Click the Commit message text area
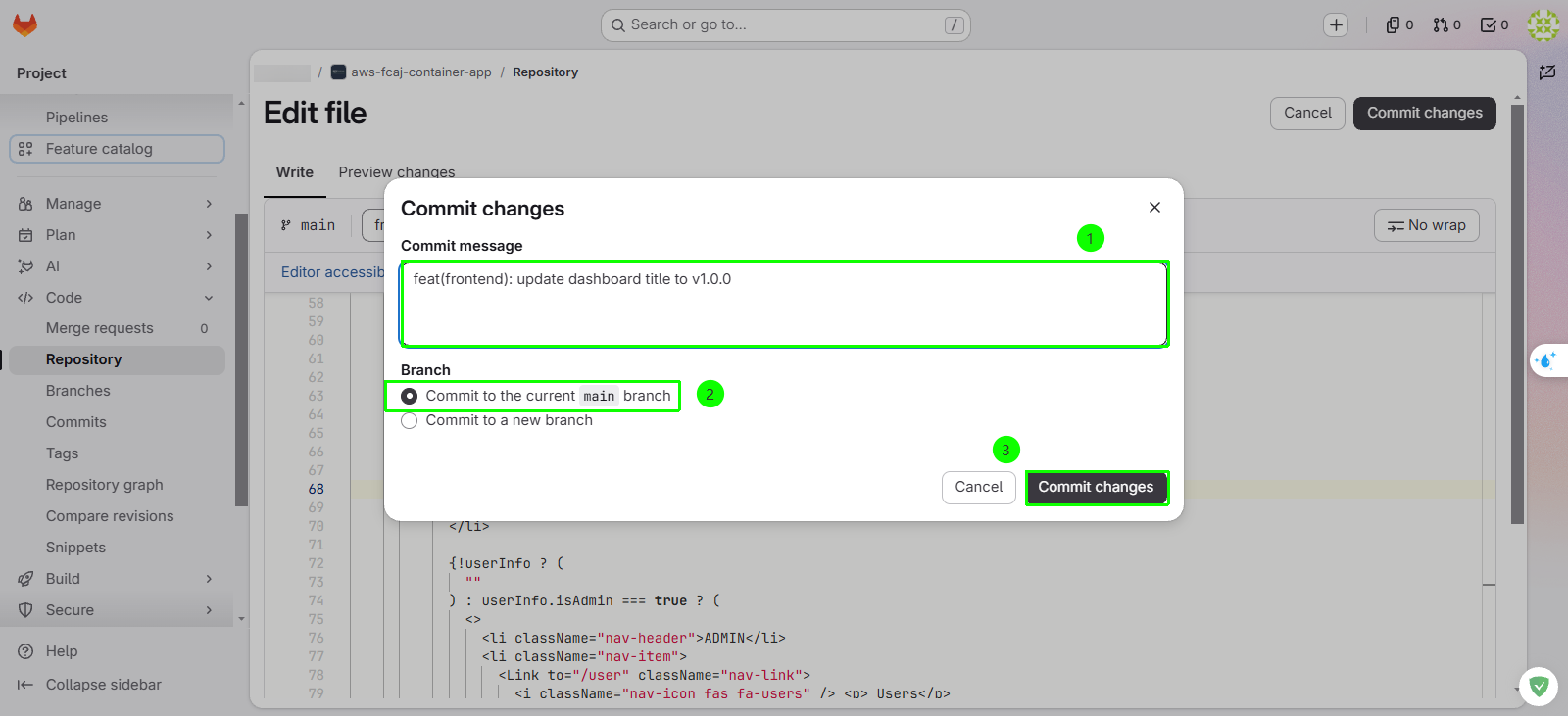The width and height of the screenshot is (1568, 716). tap(784, 304)
